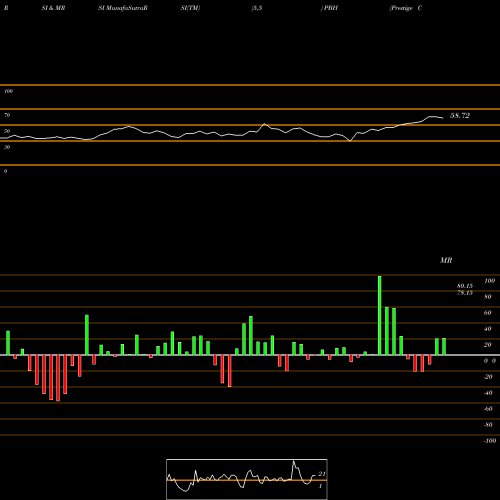The image size is (500, 500).
Task: Click the MR axis label 40 on right
Action: tap(488, 329)
